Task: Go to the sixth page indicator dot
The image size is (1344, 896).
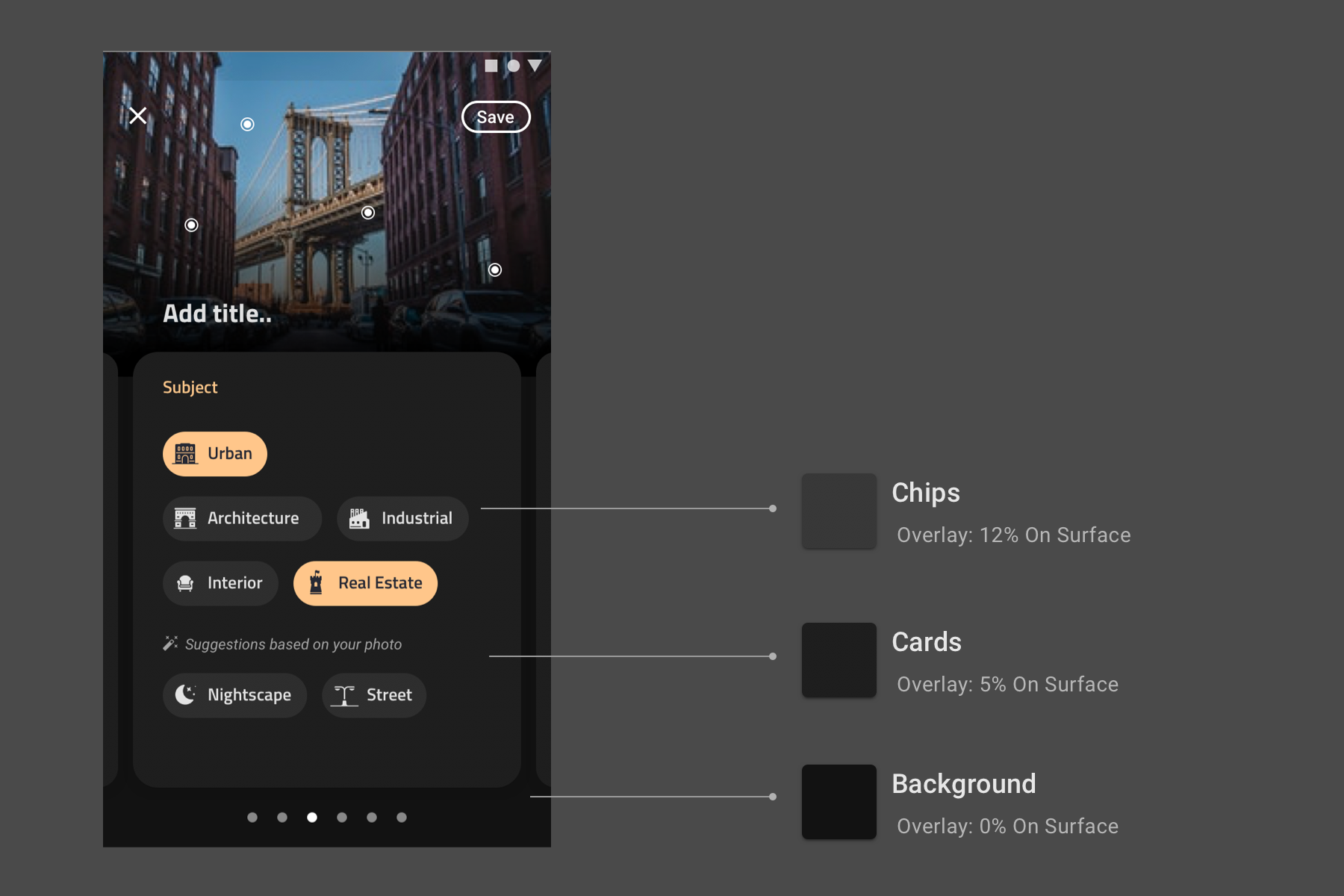Action: (402, 818)
